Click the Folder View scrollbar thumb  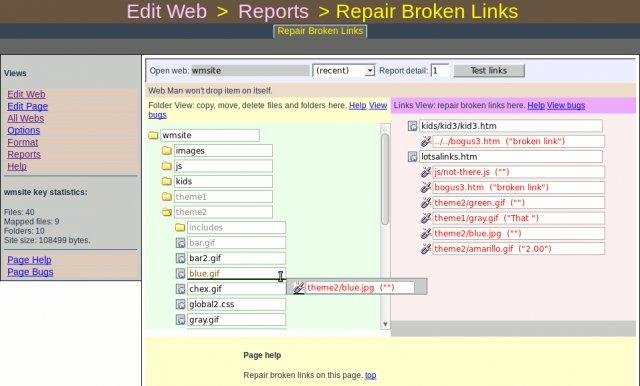click(385, 179)
